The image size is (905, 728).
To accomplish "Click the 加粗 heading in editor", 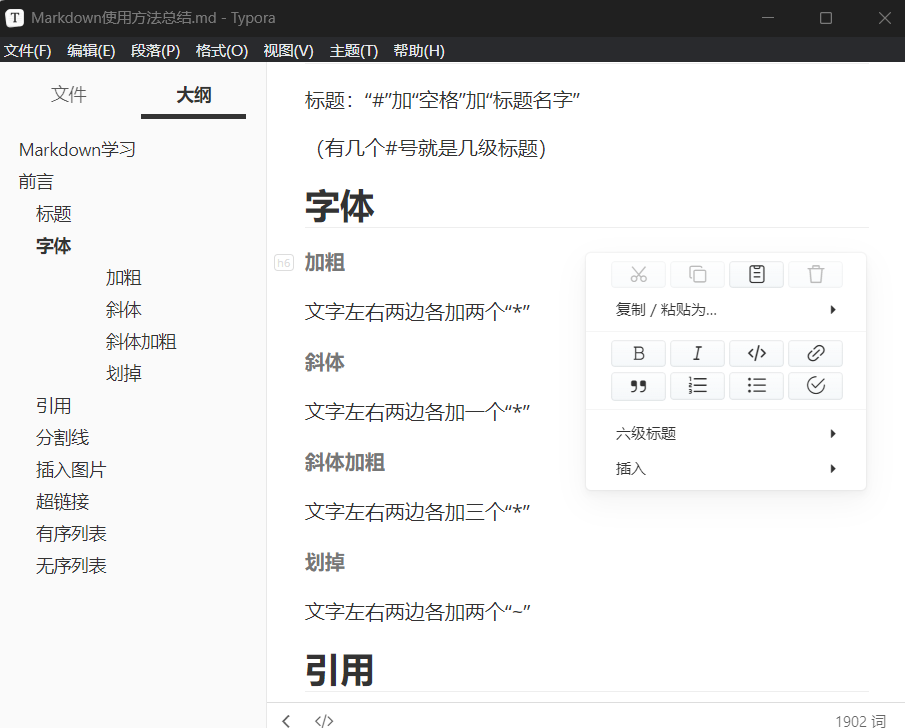I will point(324,263).
